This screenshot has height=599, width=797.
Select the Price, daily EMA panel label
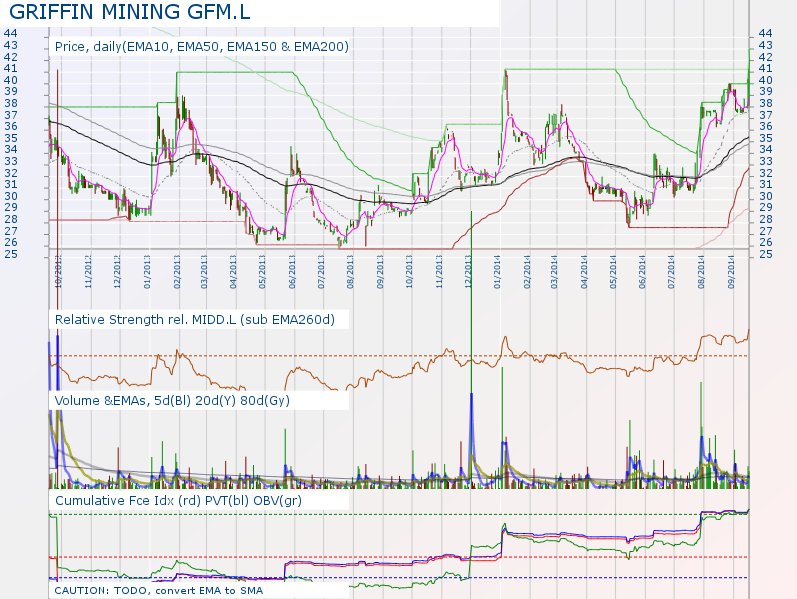[202, 47]
